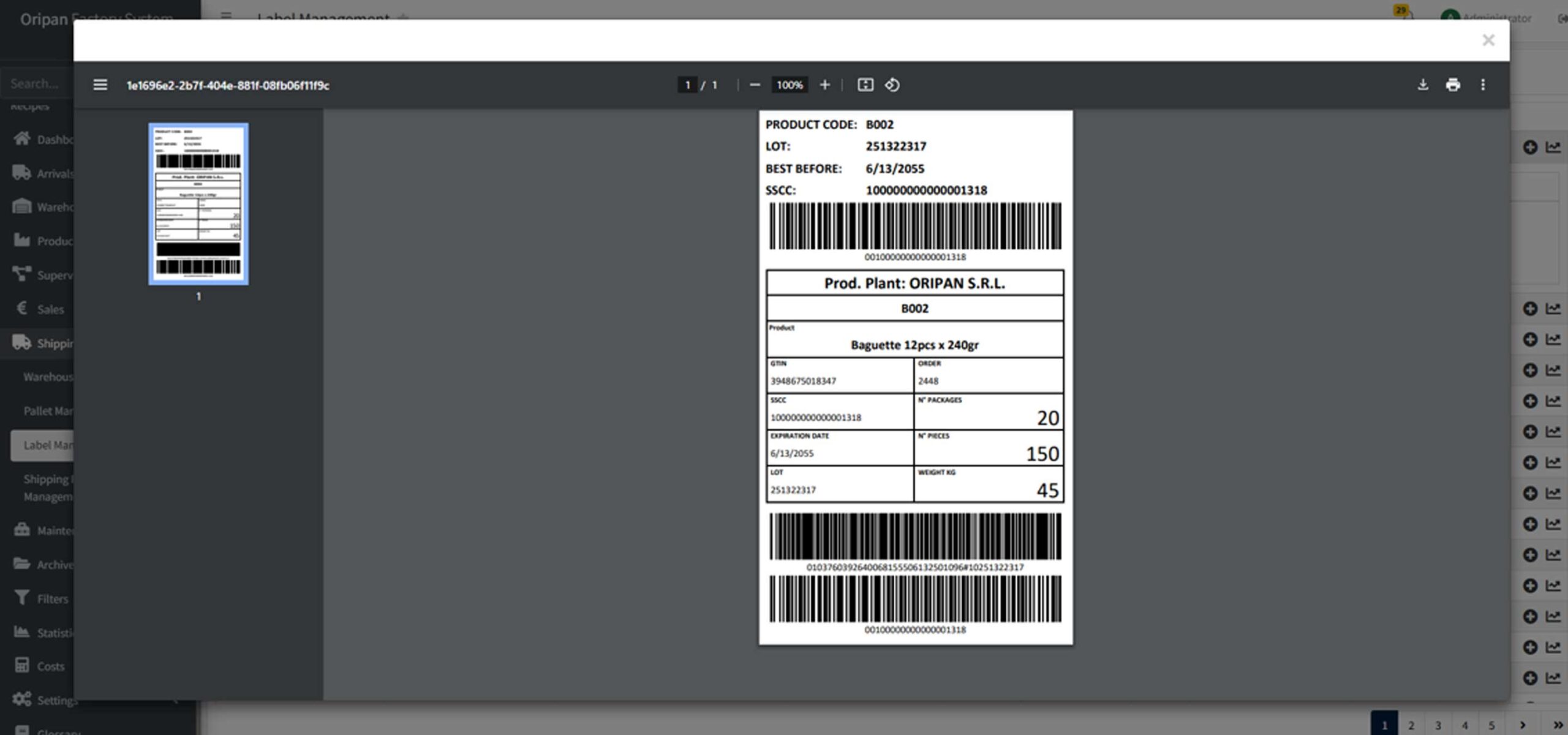Click the Maintenance toolbox icon in sidebar
The image size is (1568, 735).
click(x=22, y=530)
